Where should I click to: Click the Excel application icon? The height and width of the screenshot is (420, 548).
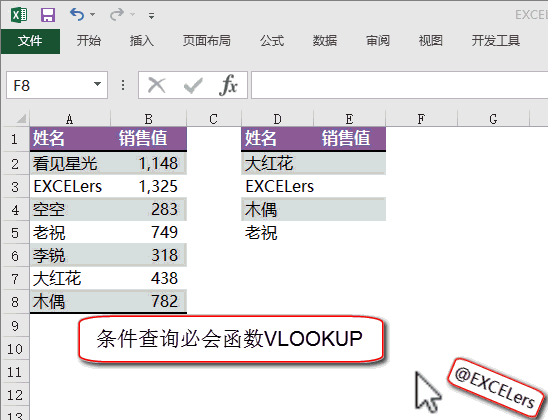[19, 15]
